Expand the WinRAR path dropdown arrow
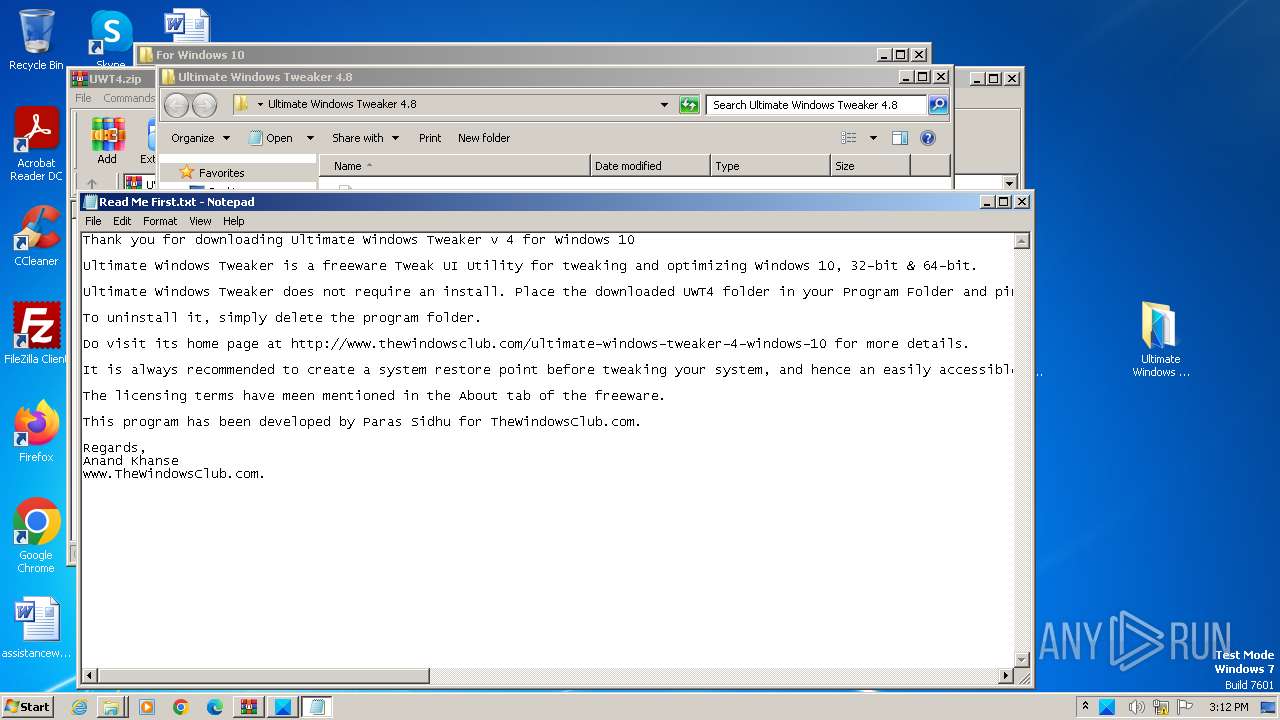Screen dimensions: 1280x720 point(1009,184)
